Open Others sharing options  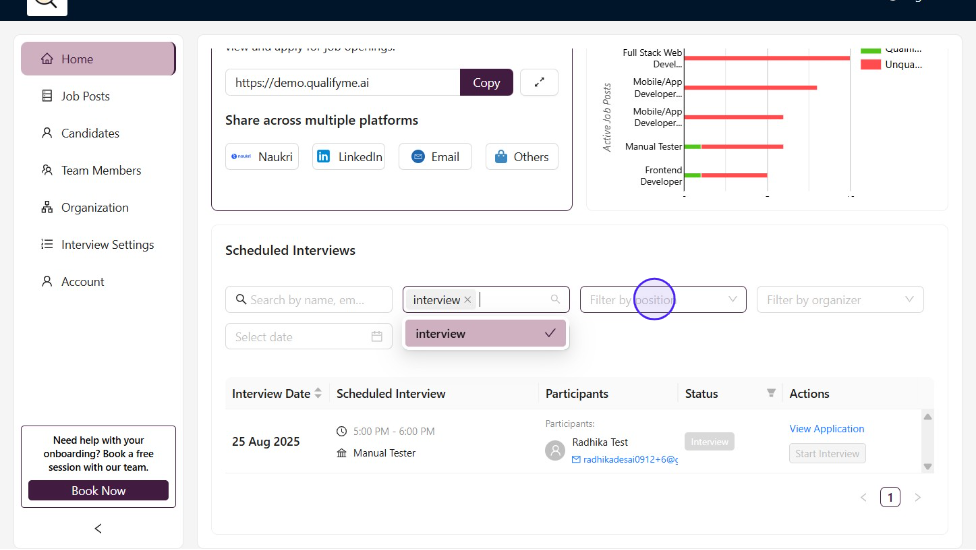pos(522,157)
